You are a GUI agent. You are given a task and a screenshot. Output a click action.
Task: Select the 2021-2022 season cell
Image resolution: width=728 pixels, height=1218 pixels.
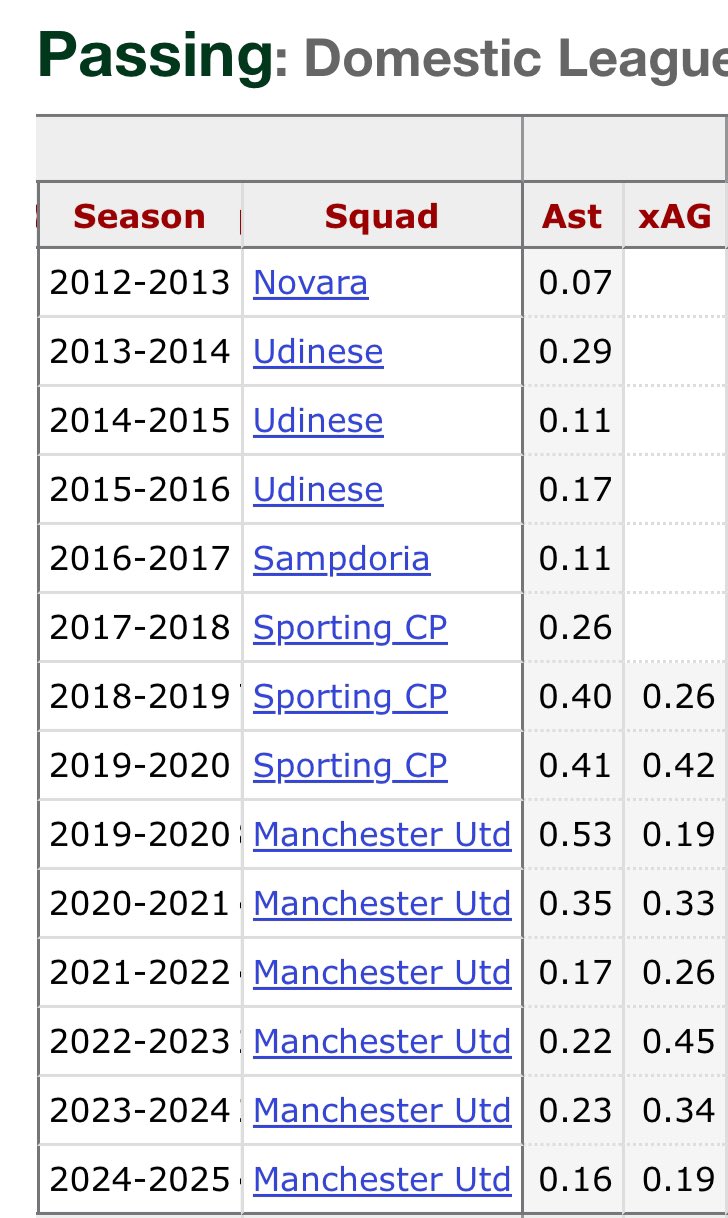click(x=140, y=973)
